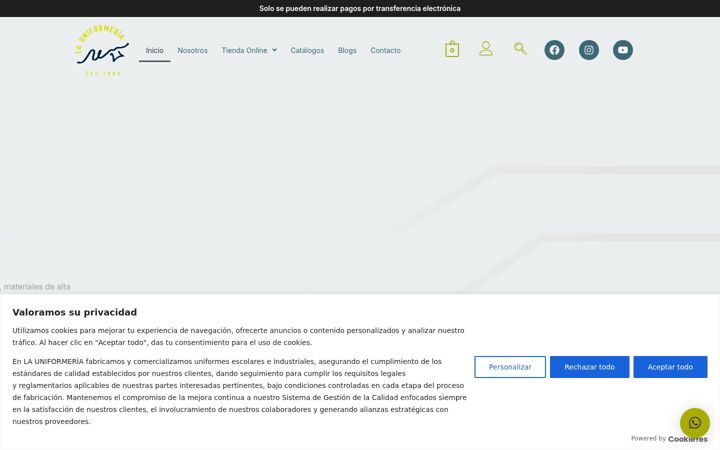
Task: Open the Catálogos menu item
Action: 307,51
